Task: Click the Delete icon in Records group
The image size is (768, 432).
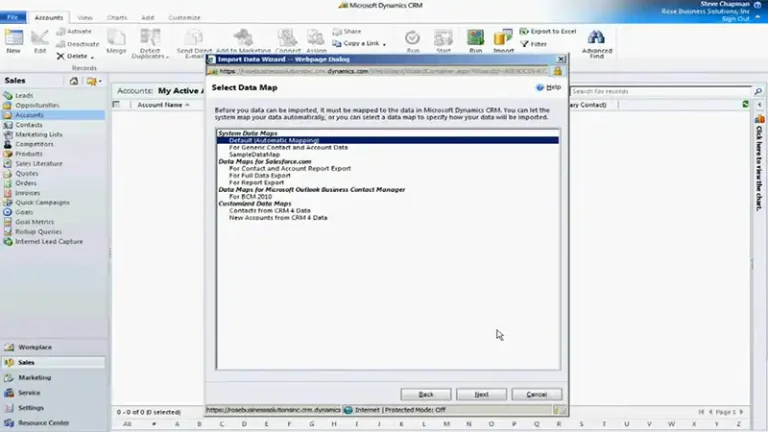Action: tap(60, 56)
